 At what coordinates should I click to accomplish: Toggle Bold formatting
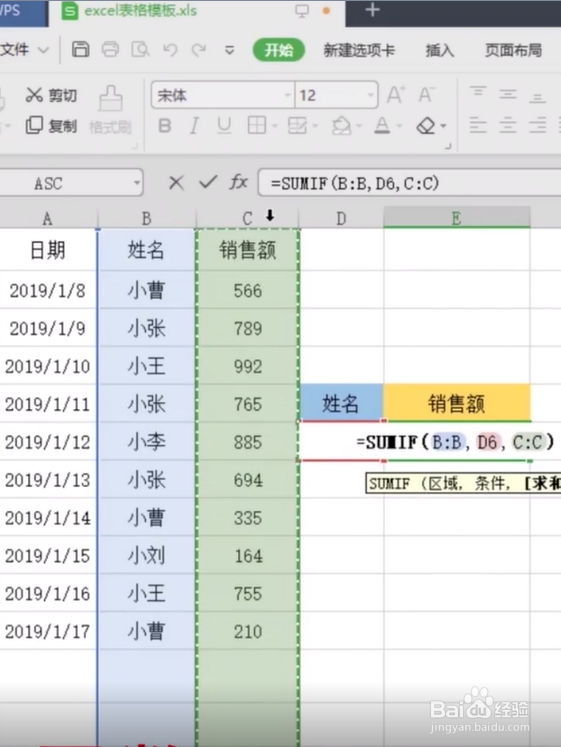pos(165,126)
